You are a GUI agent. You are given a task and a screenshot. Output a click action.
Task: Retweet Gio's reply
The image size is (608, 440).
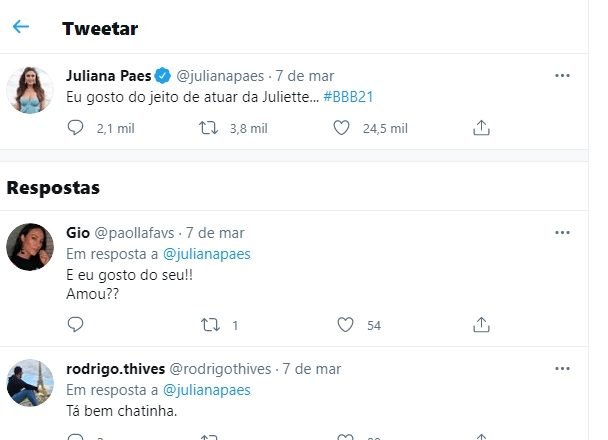210,325
